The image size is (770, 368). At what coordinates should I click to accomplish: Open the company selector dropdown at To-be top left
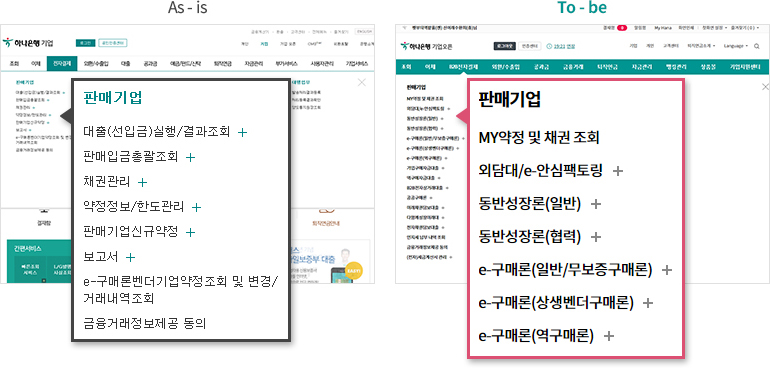pos(440,28)
